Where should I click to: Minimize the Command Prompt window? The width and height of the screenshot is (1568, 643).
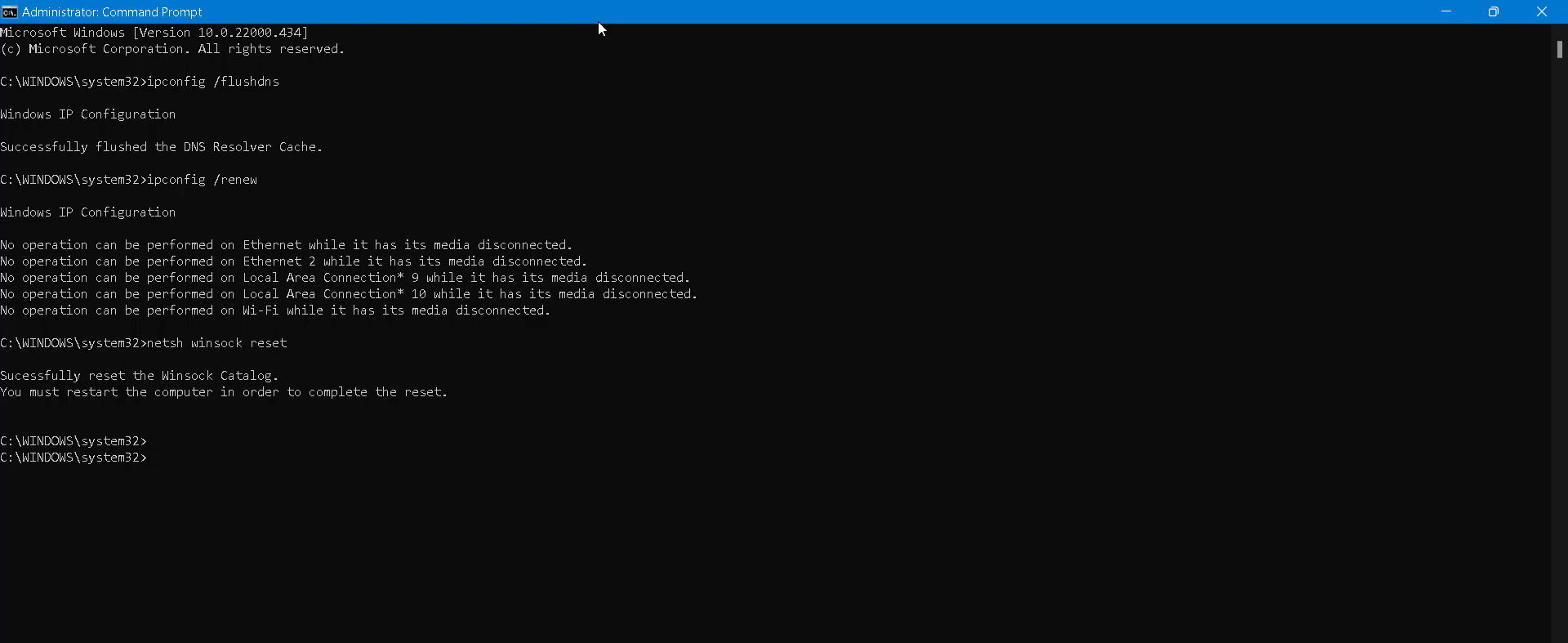click(x=1446, y=11)
